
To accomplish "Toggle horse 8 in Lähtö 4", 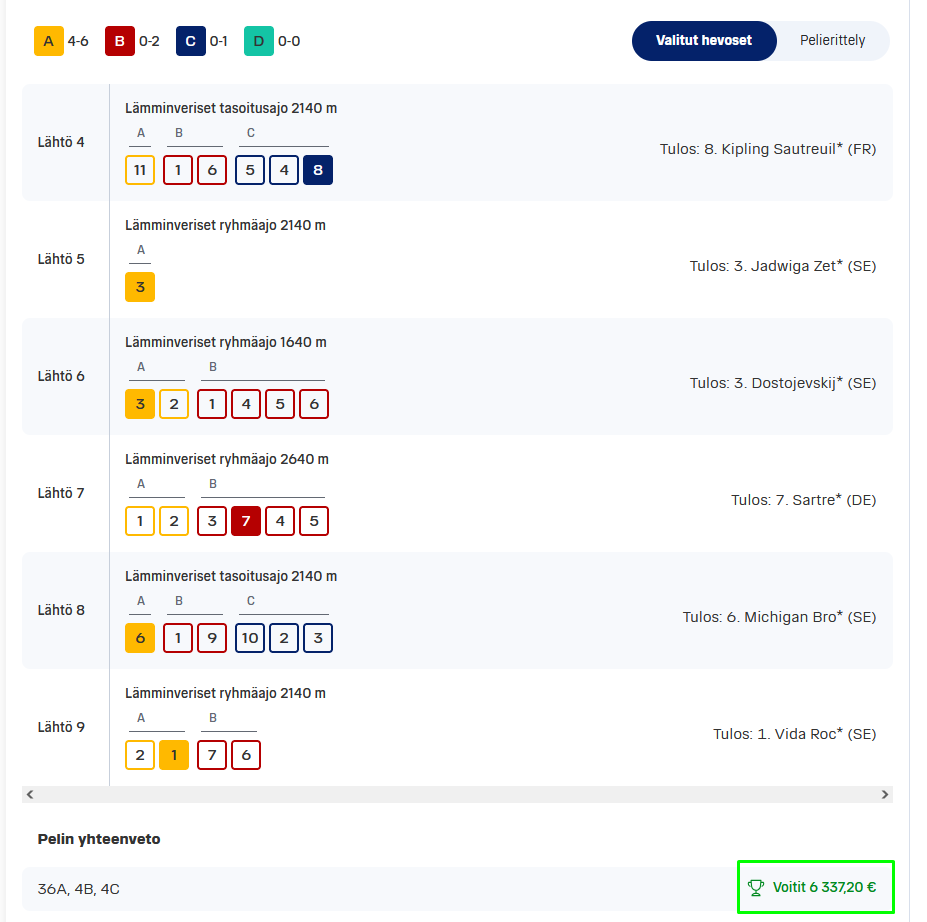I will [318, 170].
